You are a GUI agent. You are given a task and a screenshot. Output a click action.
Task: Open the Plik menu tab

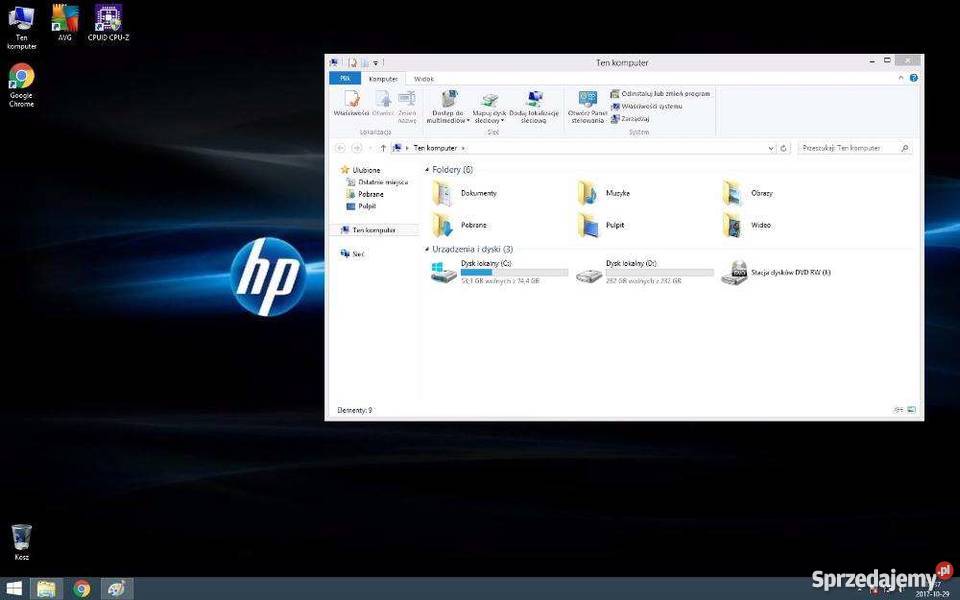tap(344, 78)
